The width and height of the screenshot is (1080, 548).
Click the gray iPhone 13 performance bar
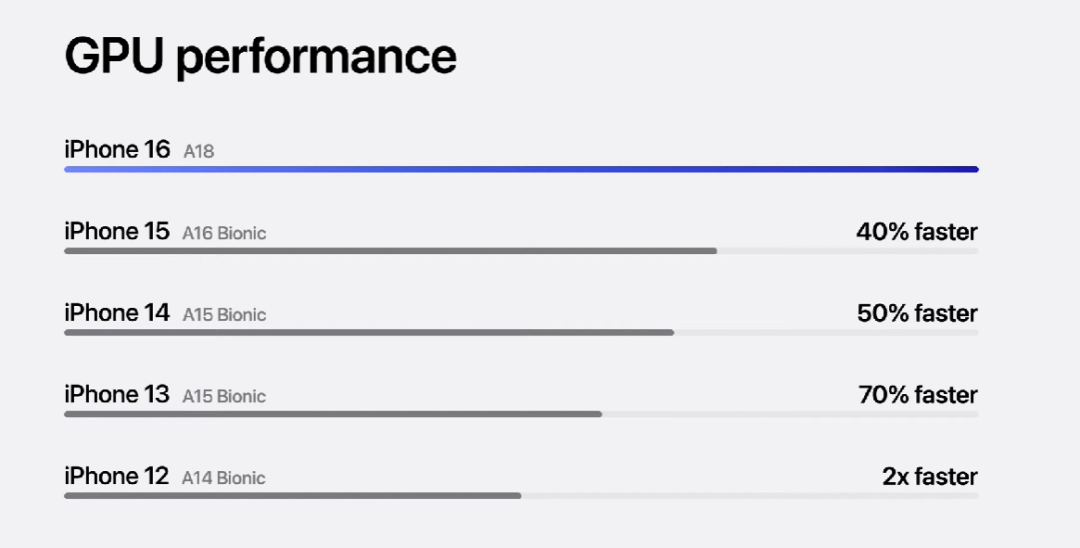click(333, 414)
